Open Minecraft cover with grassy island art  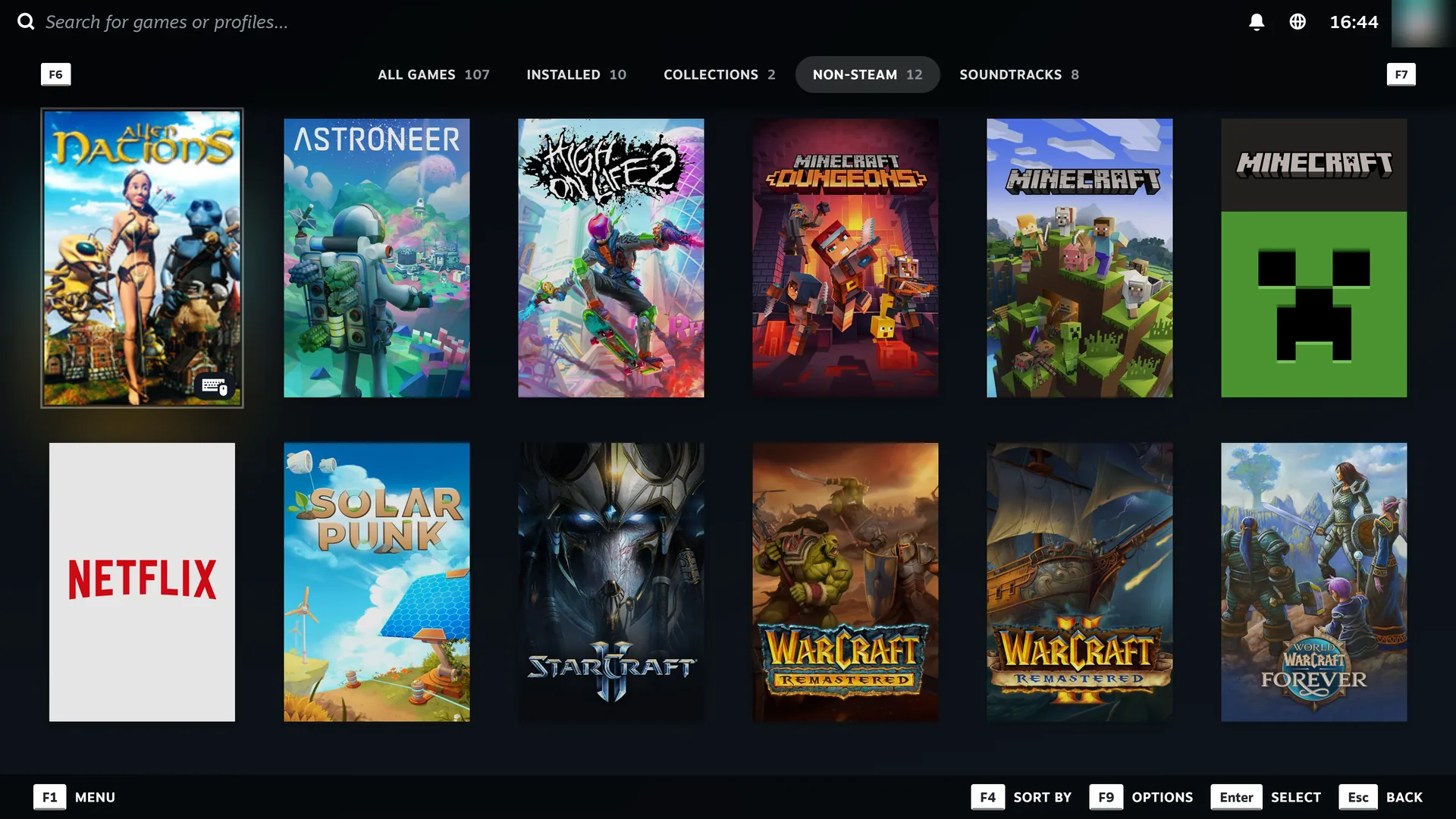(1080, 258)
